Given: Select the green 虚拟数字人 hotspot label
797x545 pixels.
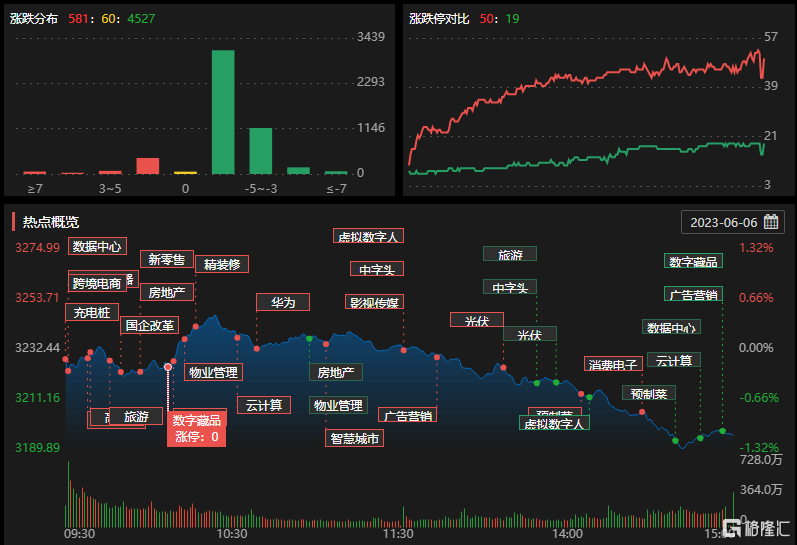Looking at the screenshot, I should [x=554, y=422].
